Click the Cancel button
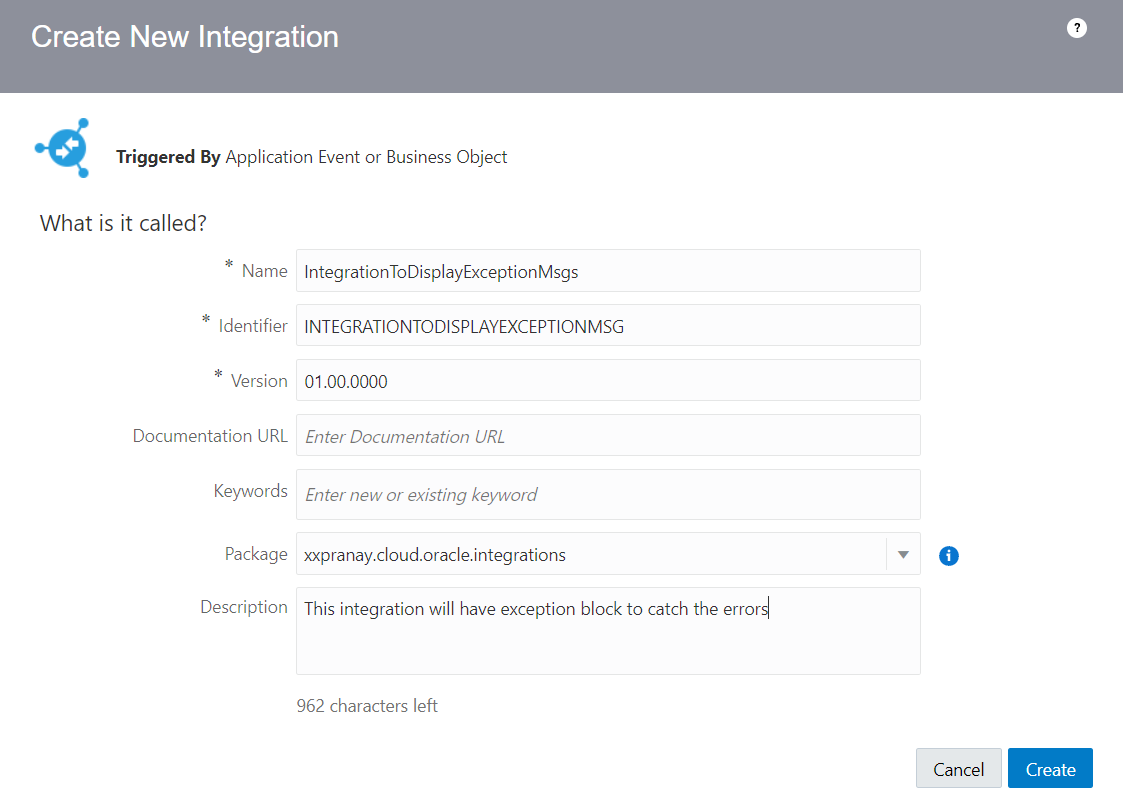Viewport: 1123px width, 795px height. pyautogui.click(x=958, y=768)
